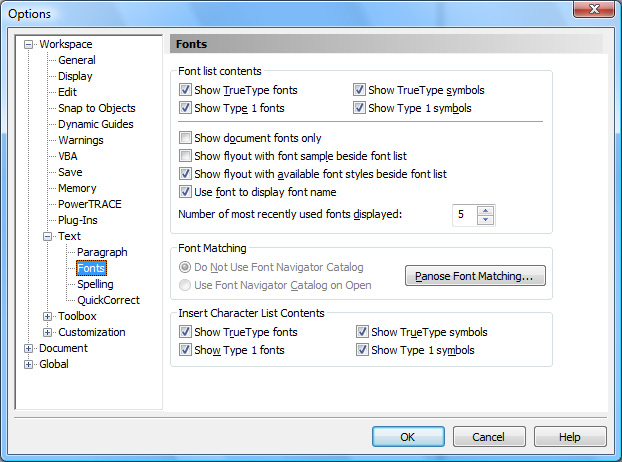The width and height of the screenshot is (622, 462).
Task: Close the Options dialog window
Action: click(594, 9)
